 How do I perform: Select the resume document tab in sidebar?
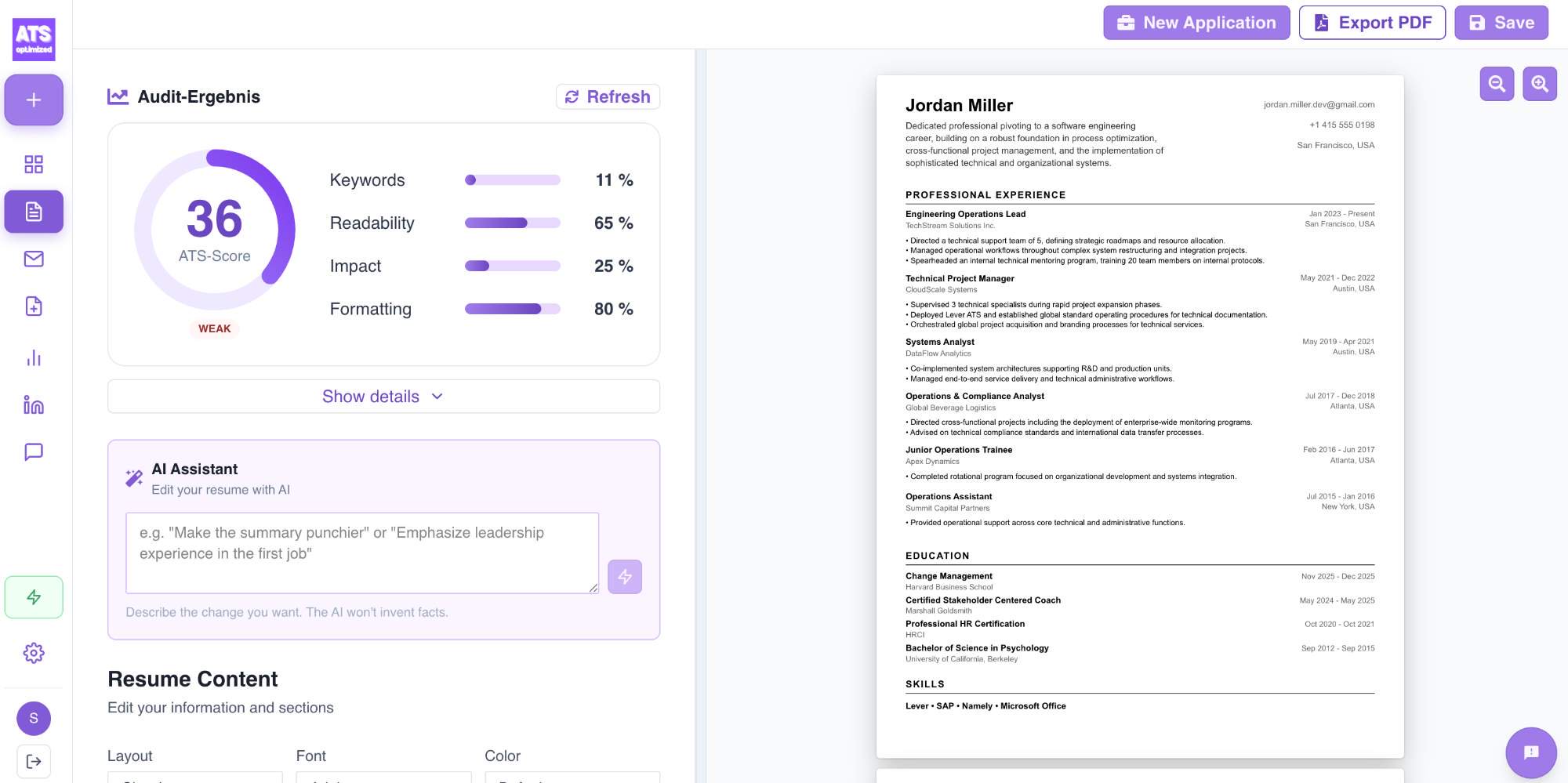coord(34,212)
